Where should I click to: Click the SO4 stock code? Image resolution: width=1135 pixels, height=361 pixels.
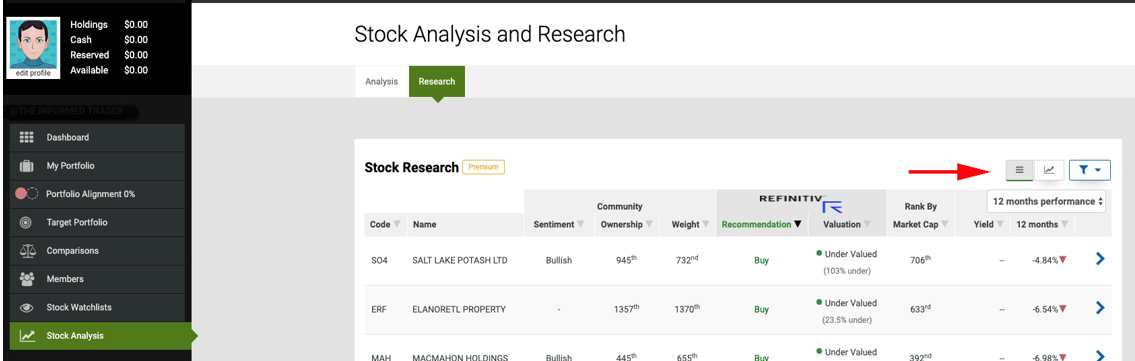tap(379, 260)
